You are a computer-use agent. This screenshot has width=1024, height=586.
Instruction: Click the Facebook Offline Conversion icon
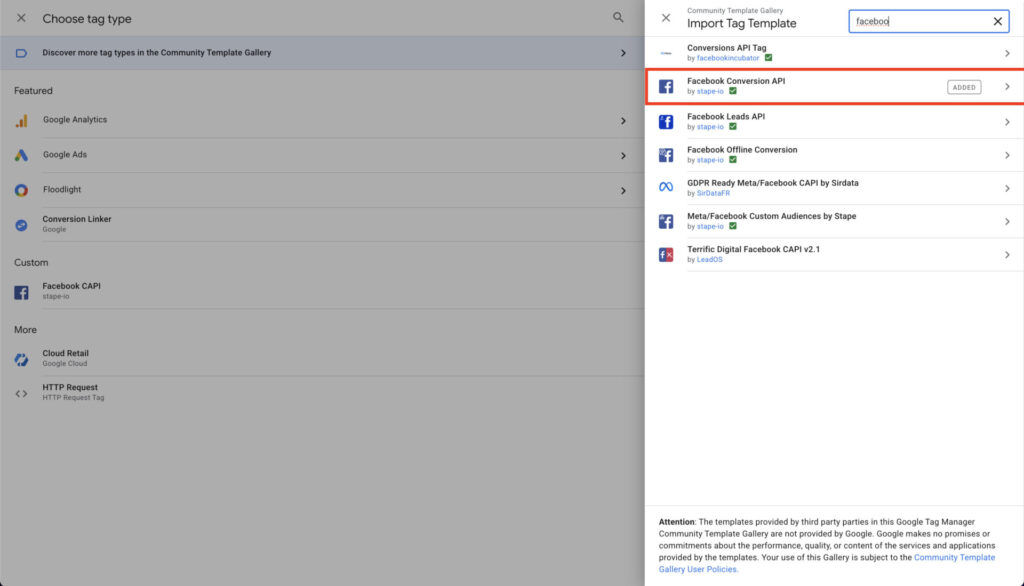click(x=666, y=155)
